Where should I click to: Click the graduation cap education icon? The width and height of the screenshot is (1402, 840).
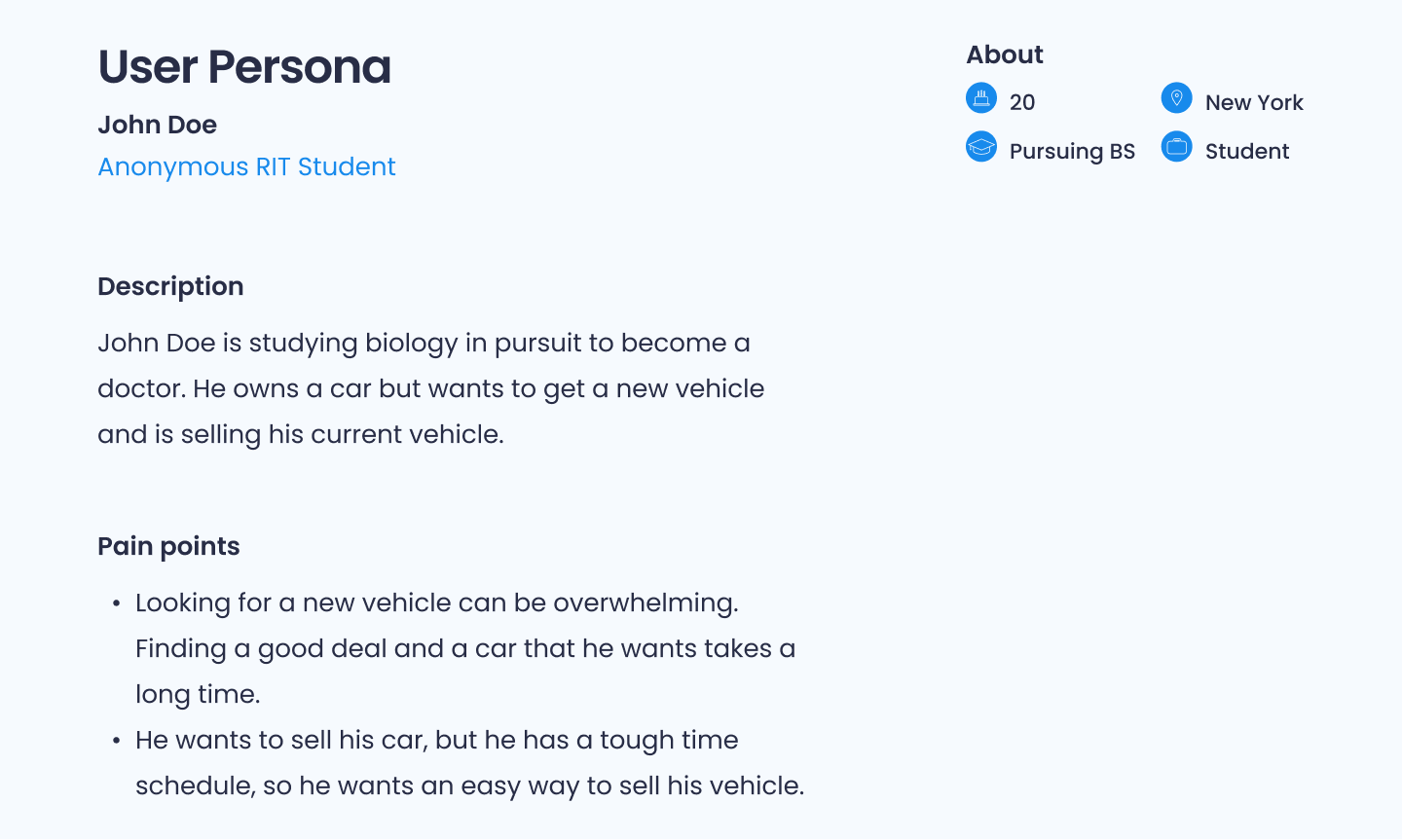point(981,147)
